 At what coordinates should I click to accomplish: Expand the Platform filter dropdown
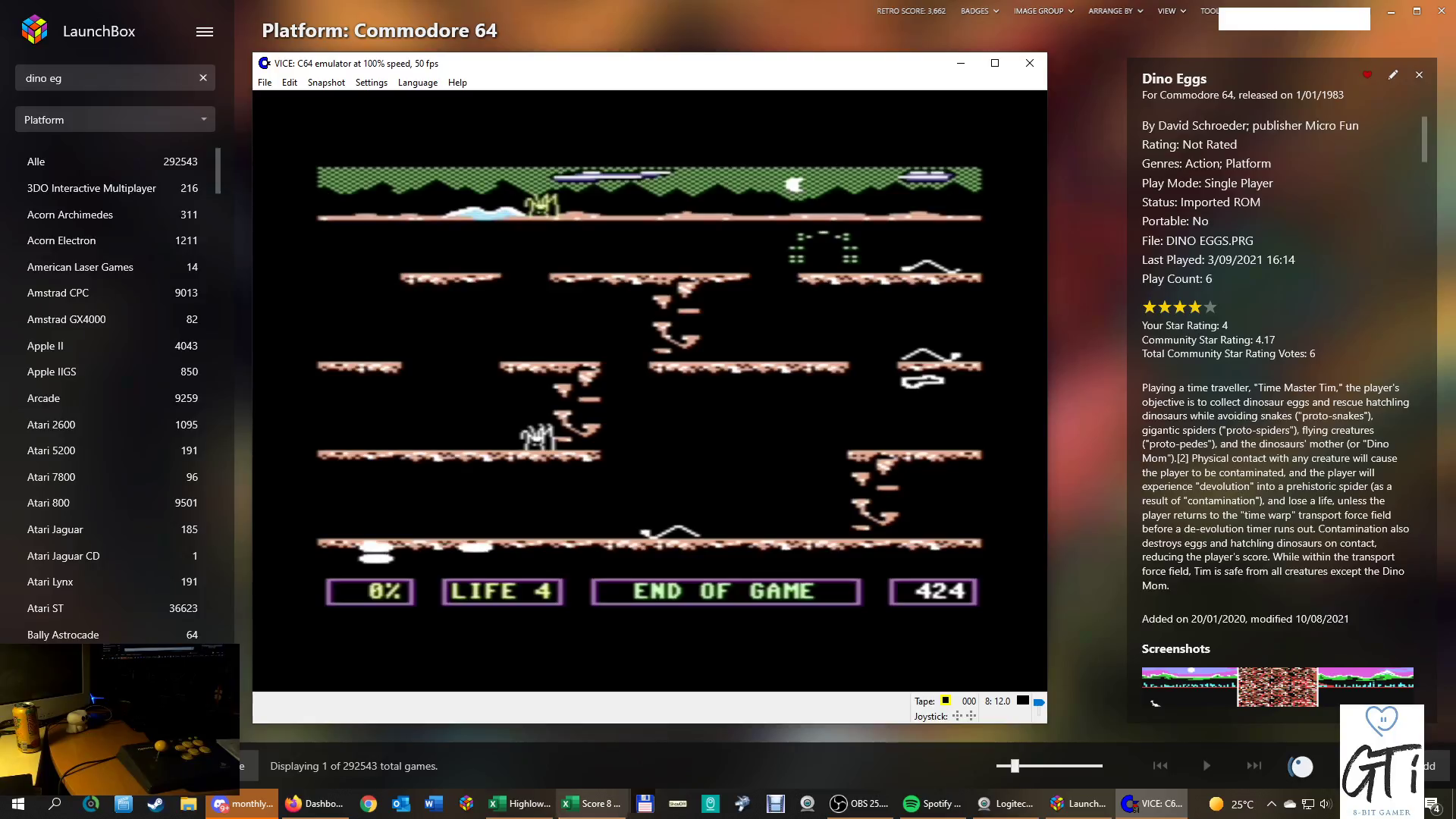[115, 120]
